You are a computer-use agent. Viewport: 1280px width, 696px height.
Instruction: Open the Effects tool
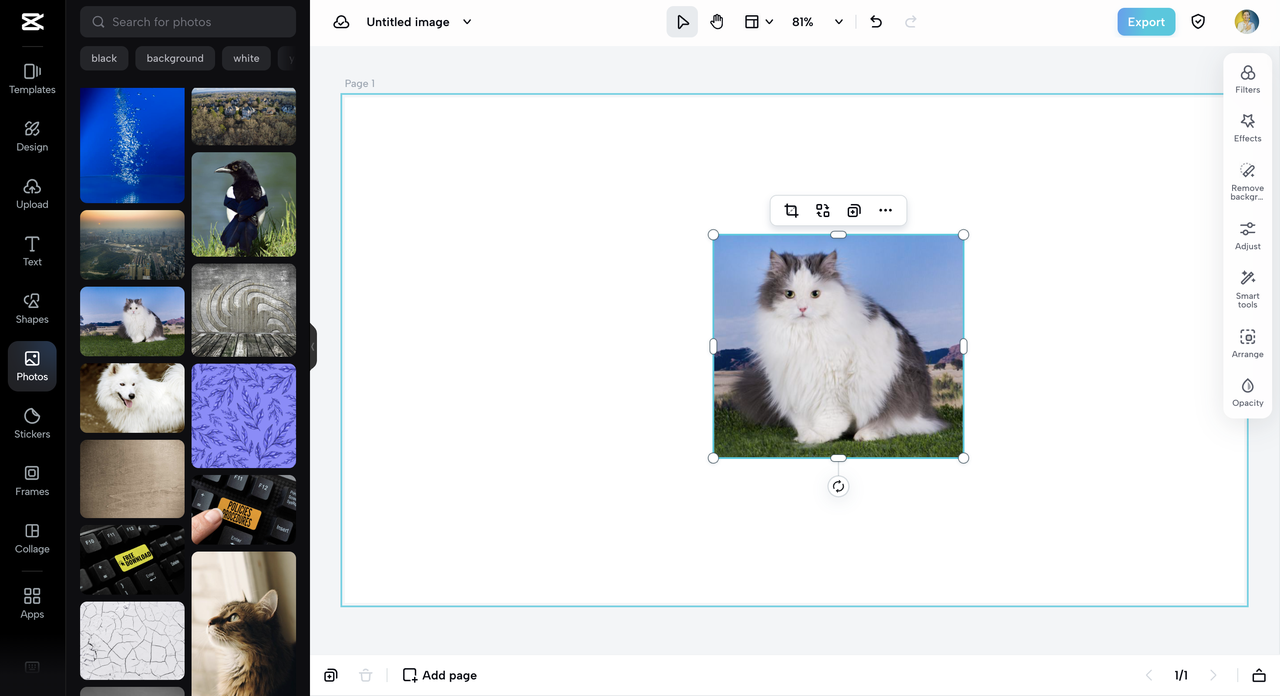click(x=1247, y=128)
